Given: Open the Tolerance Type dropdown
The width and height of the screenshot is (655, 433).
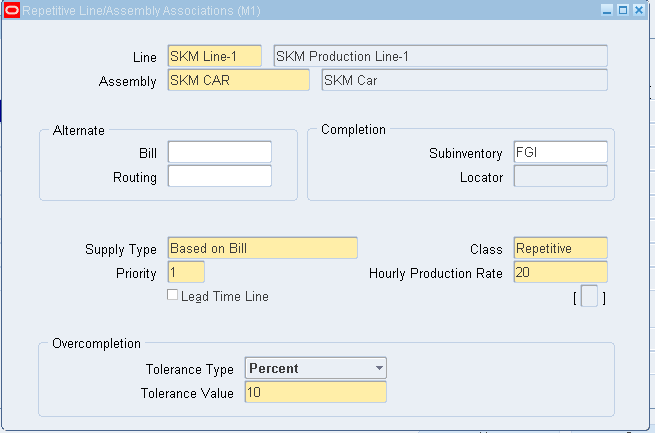Looking at the screenshot, I should click(379, 368).
